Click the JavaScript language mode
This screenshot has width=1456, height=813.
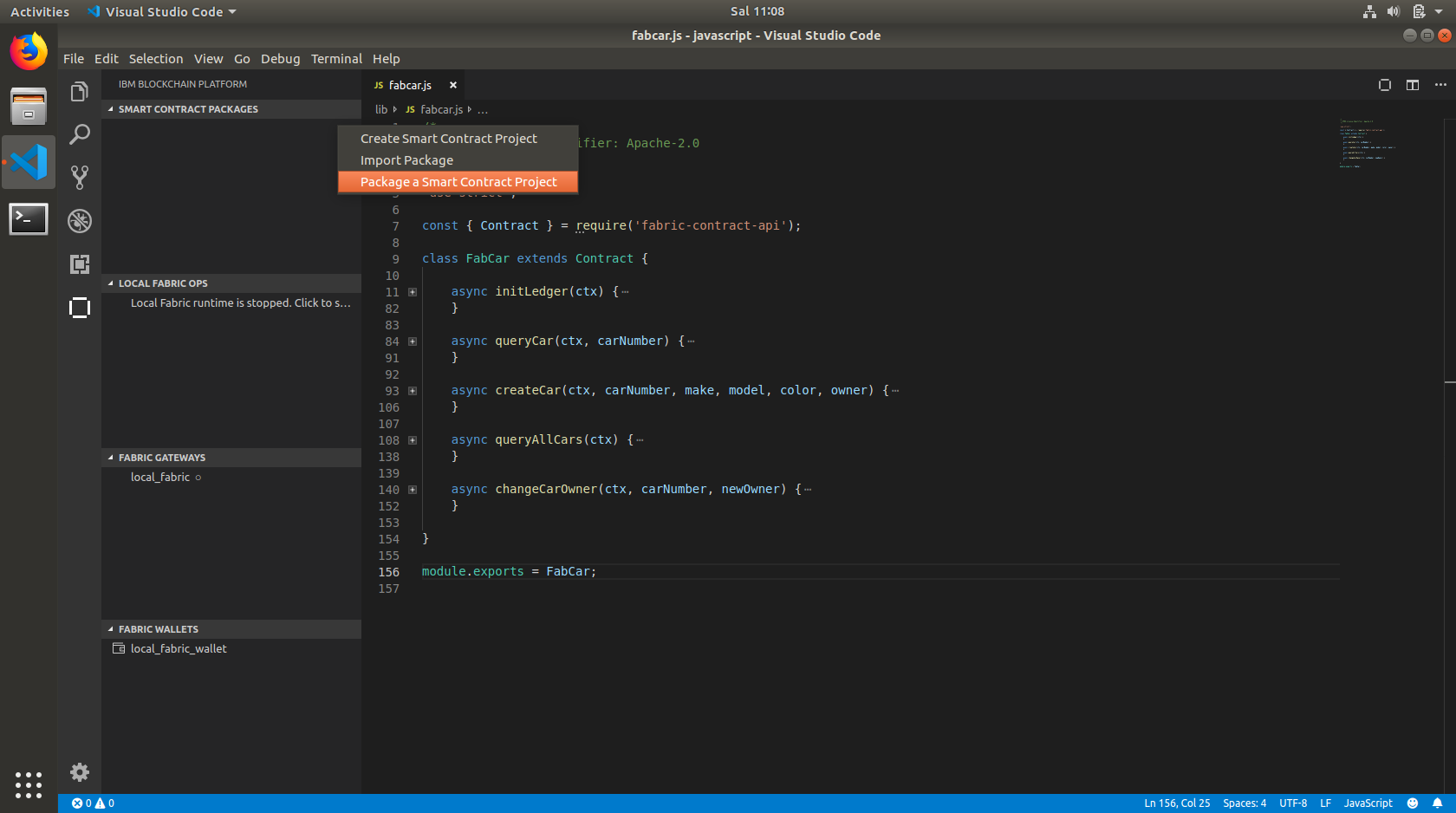[1368, 803]
